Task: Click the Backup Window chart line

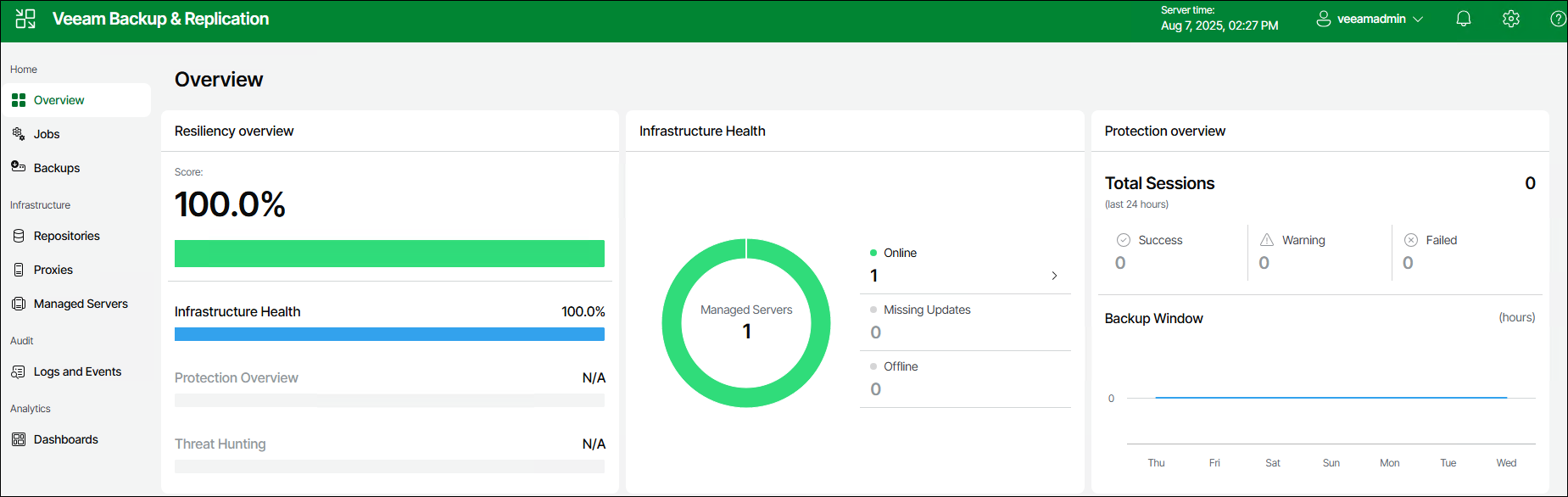Action: pos(1331,397)
